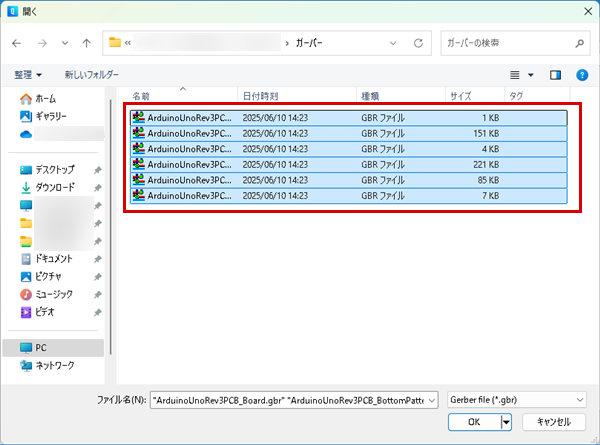
Task: Sort by 名前 column header
Action: tap(141, 96)
